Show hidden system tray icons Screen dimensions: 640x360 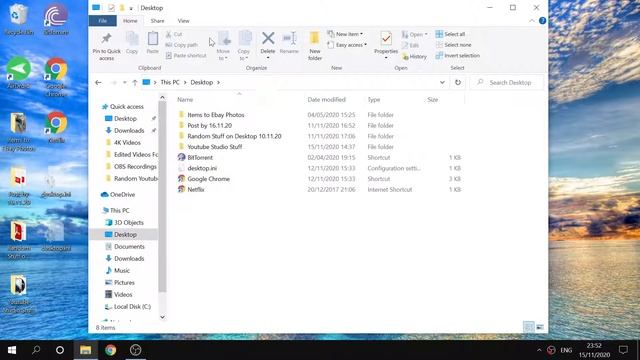click(x=539, y=350)
